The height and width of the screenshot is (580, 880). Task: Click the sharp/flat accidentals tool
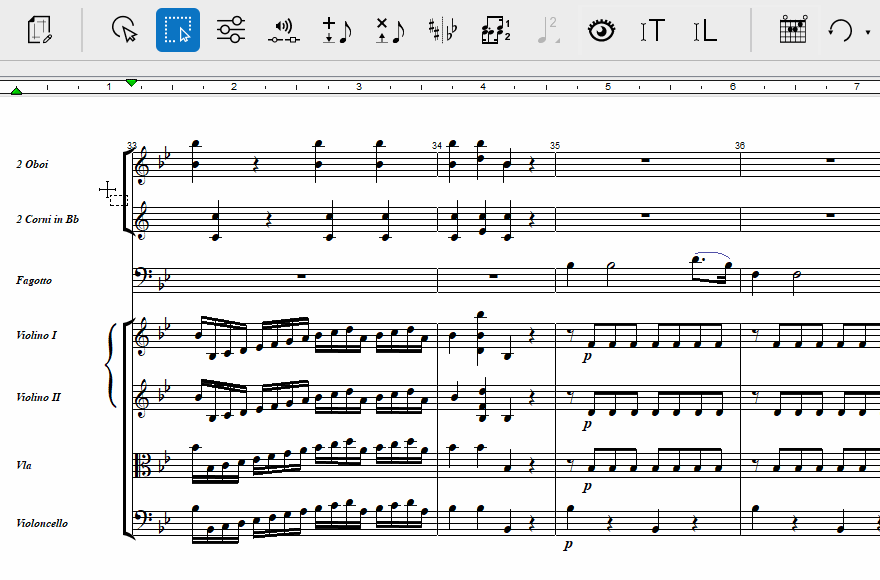[x=441, y=30]
